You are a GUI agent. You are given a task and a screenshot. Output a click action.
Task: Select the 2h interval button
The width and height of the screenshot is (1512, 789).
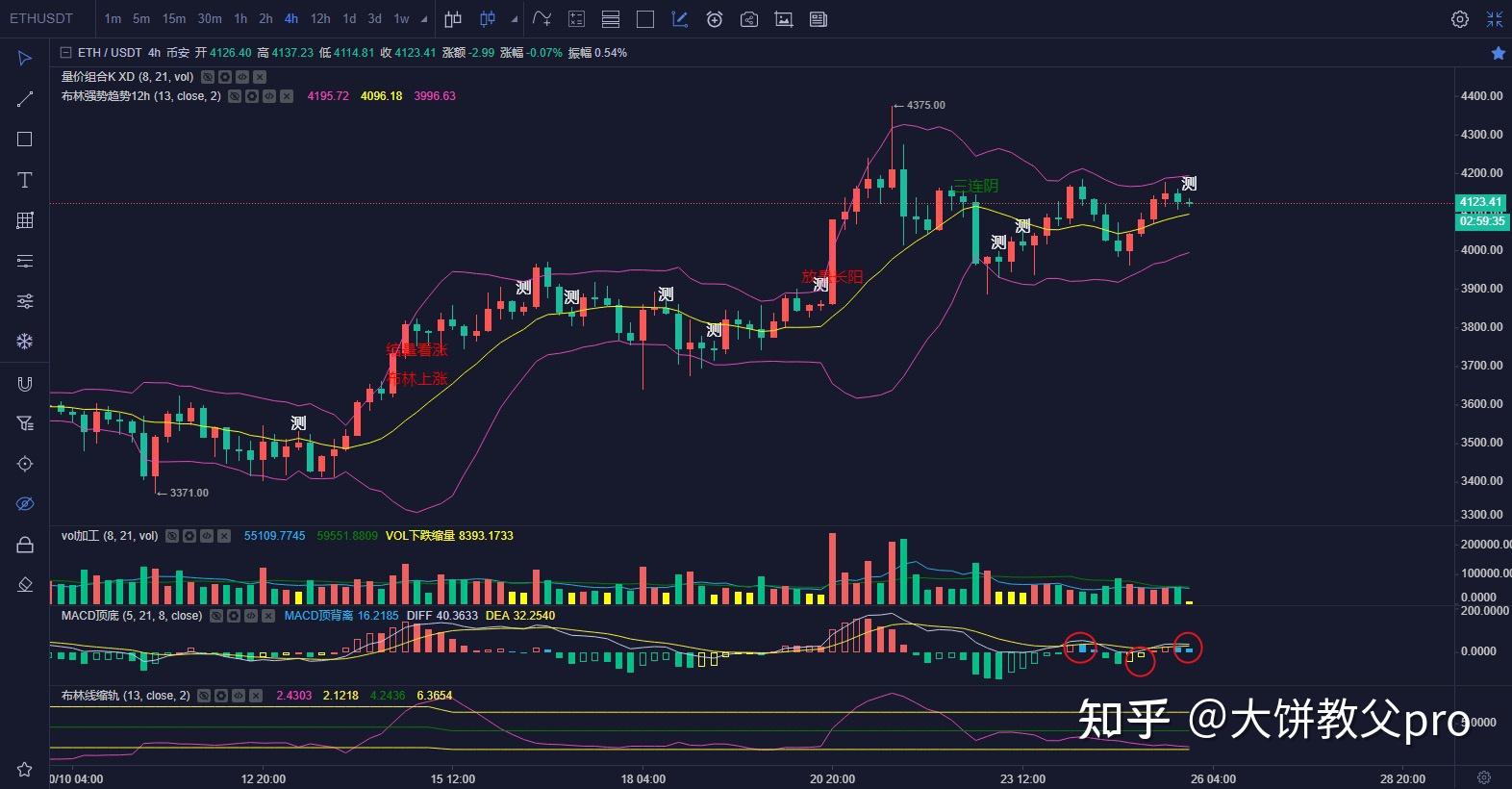pos(265,19)
